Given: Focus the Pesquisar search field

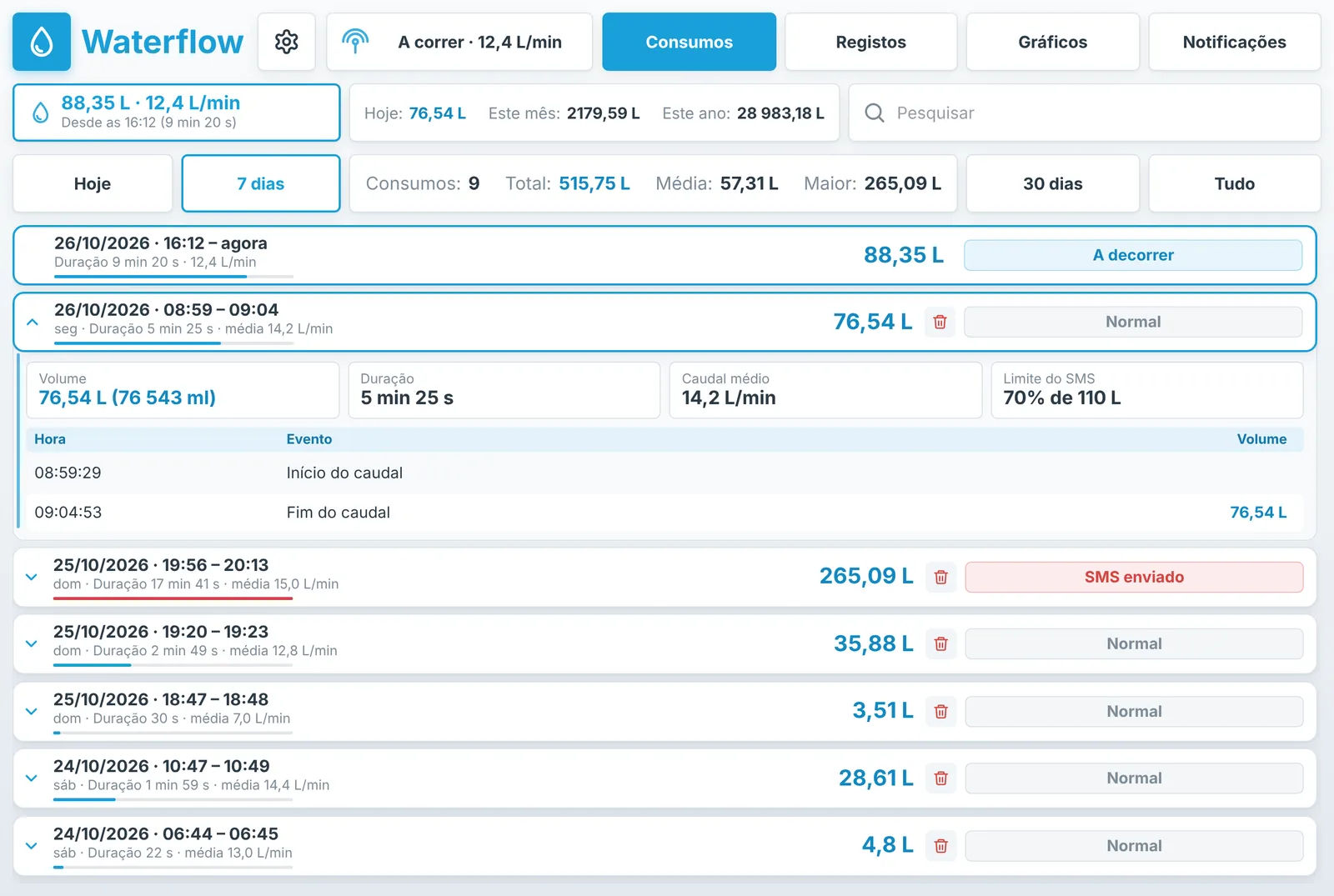Looking at the screenshot, I should [1085, 113].
